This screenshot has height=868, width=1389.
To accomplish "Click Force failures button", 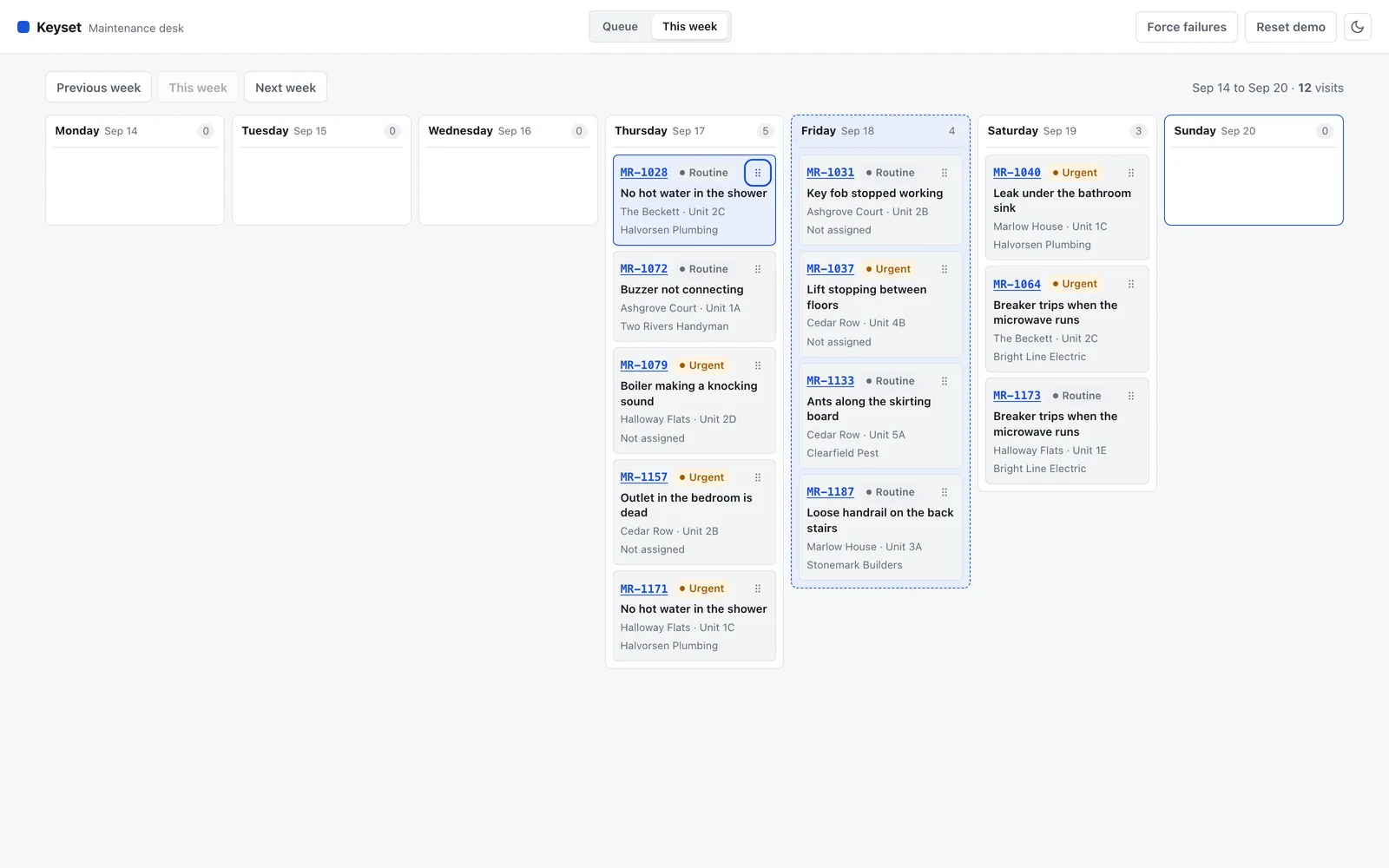I will pos(1187,27).
